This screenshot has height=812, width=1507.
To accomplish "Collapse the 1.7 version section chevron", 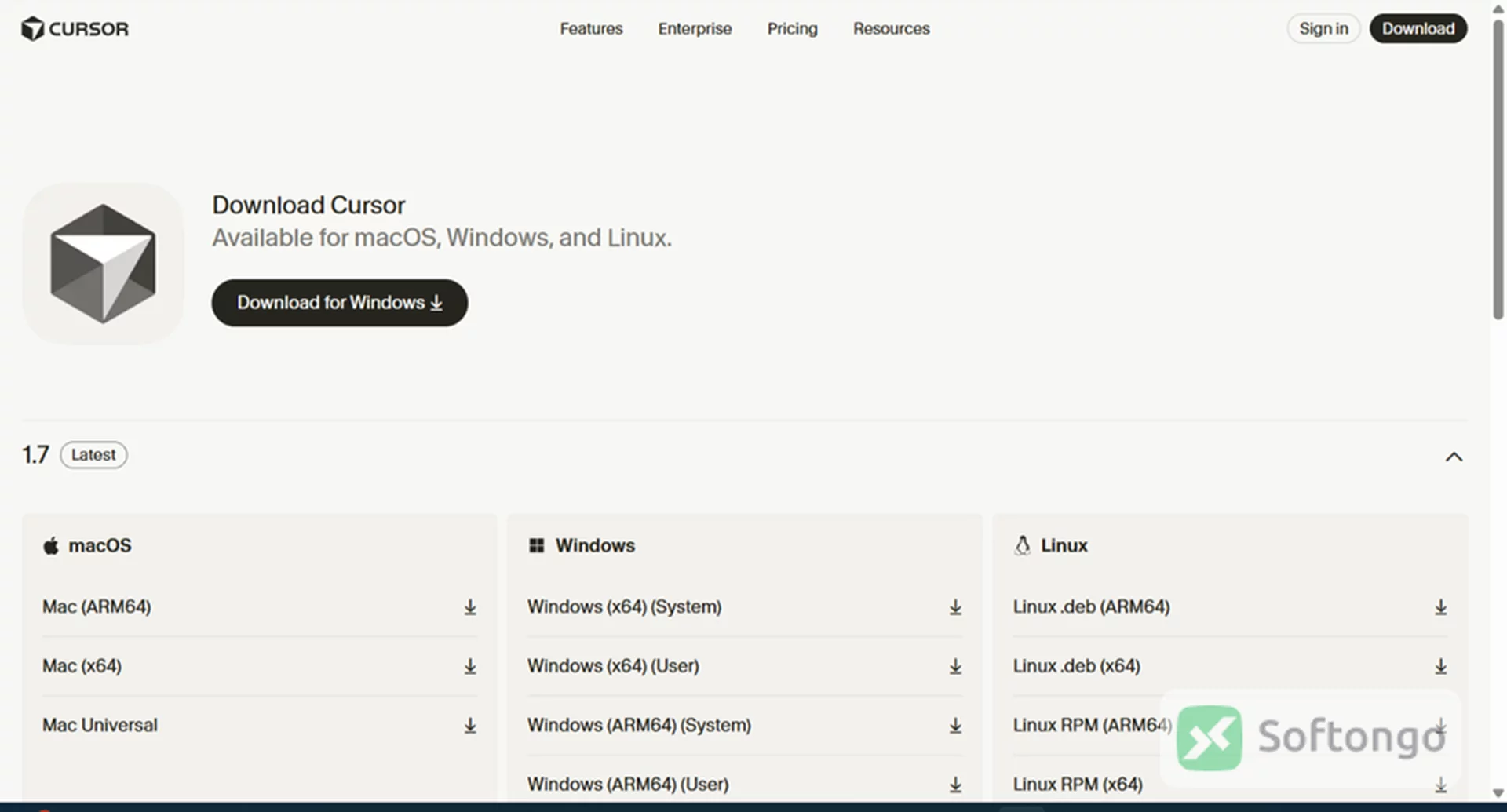I will click(1454, 457).
